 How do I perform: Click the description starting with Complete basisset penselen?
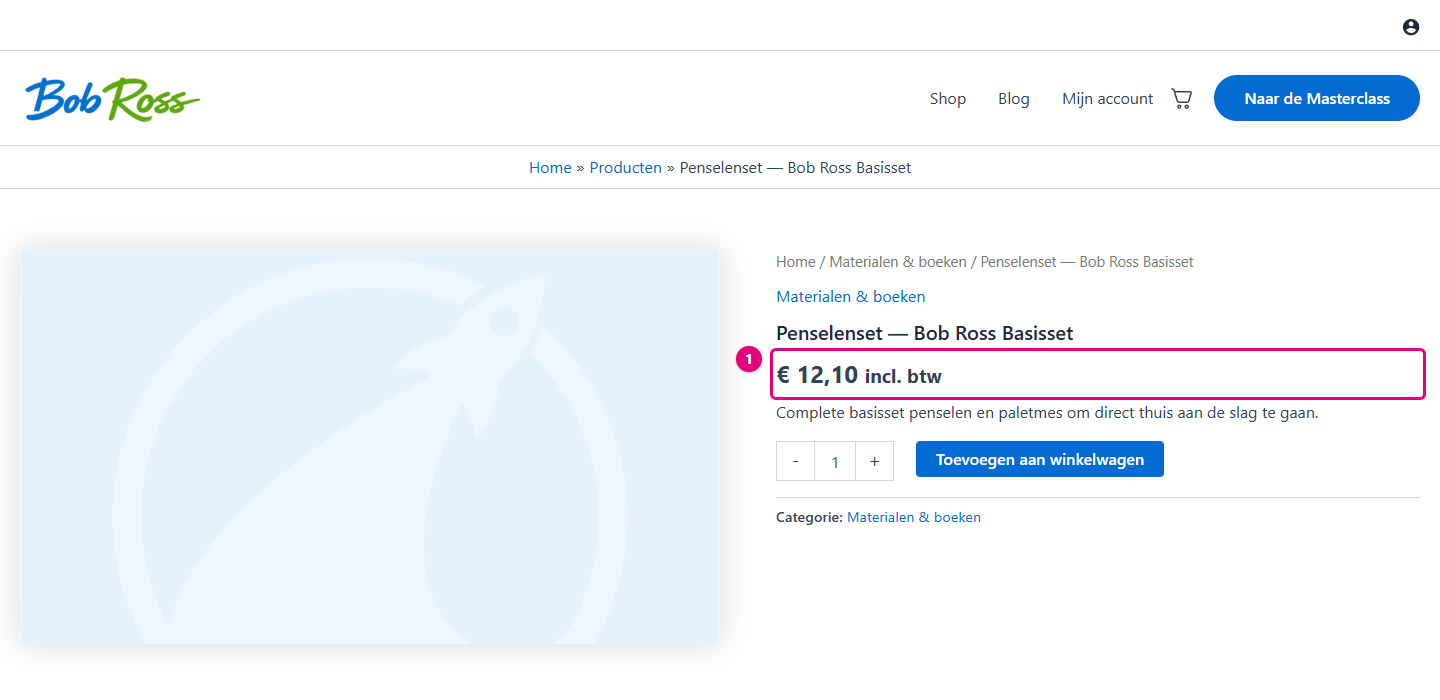(1047, 412)
